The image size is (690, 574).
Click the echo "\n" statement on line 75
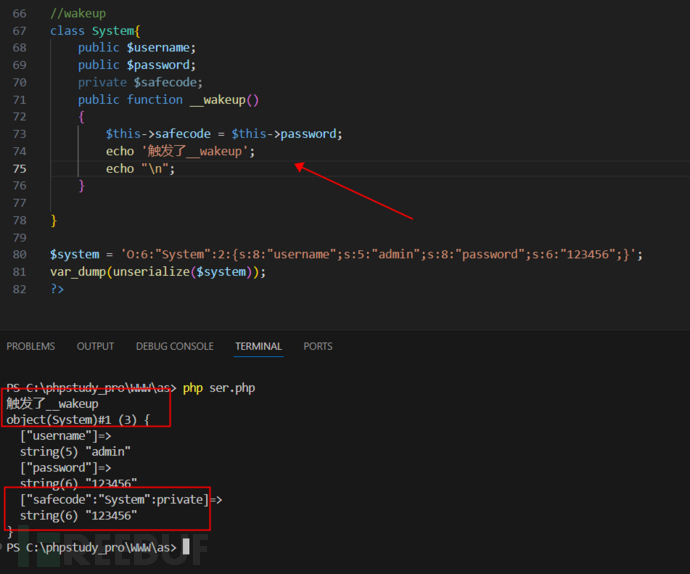coord(140,169)
